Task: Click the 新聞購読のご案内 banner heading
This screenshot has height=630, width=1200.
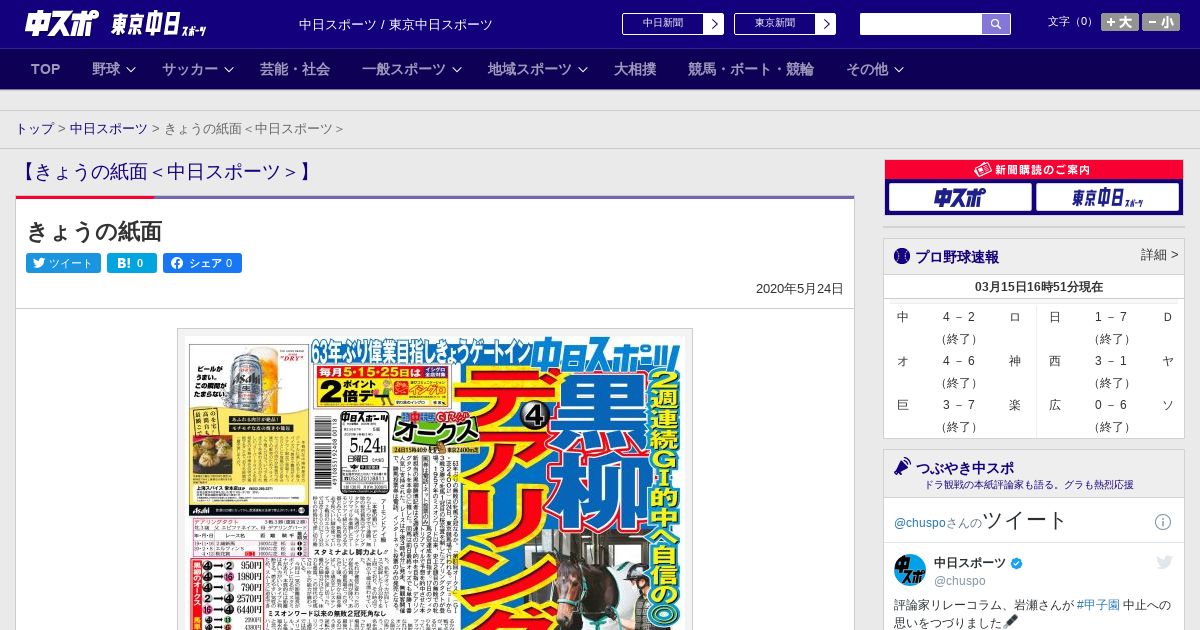Action: 1033,170
